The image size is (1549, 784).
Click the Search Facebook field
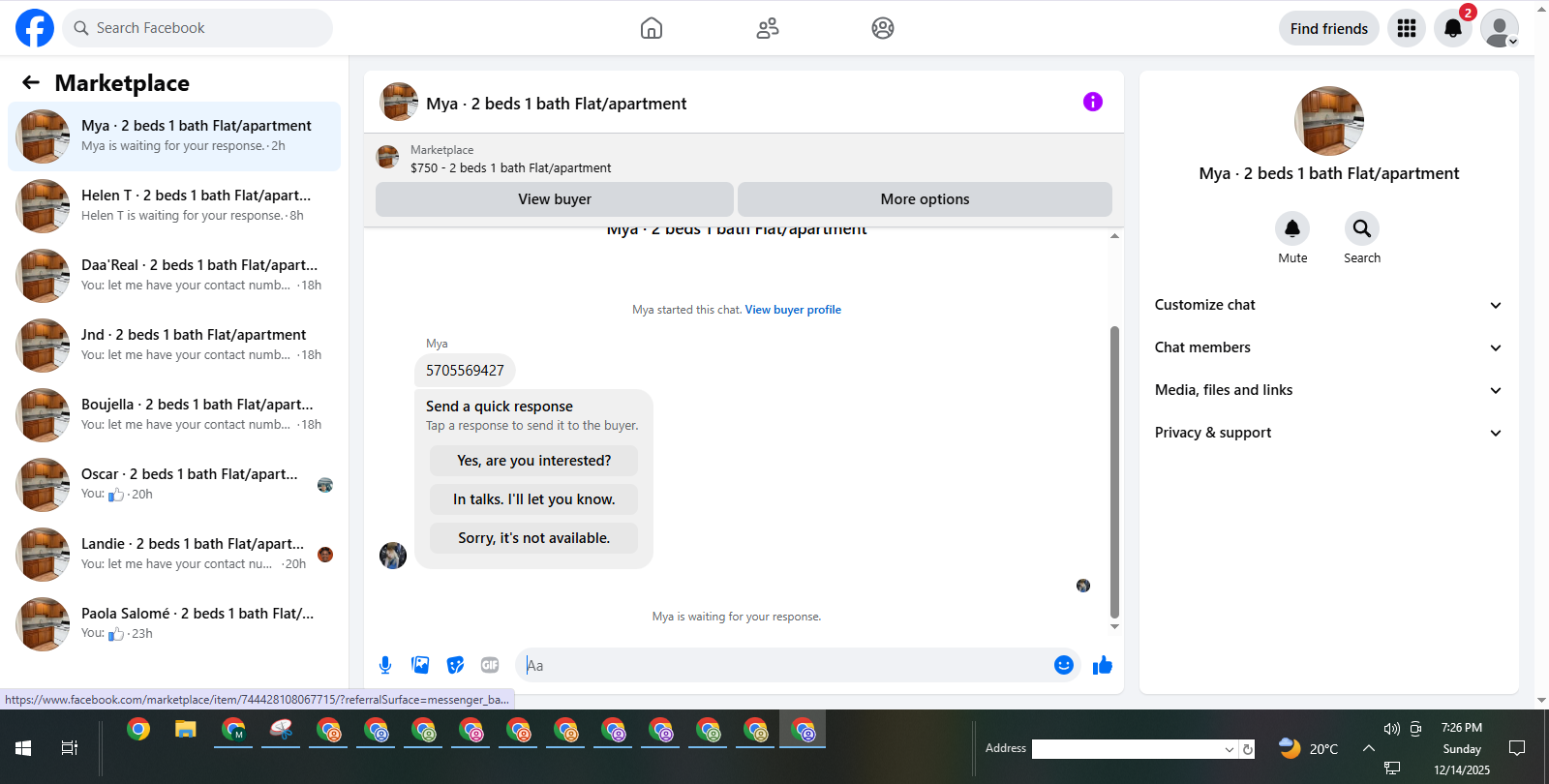tap(197, 28)
